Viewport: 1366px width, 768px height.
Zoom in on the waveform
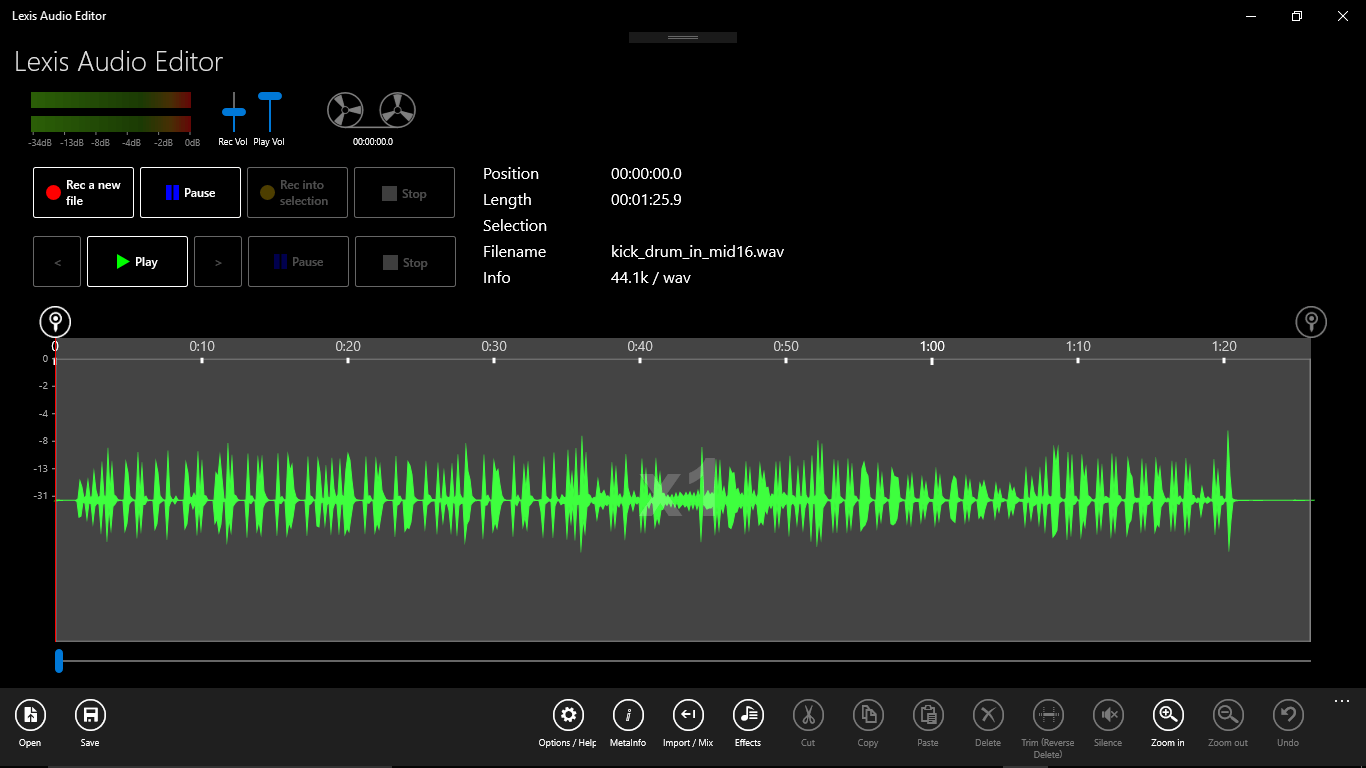(1167, 715)
